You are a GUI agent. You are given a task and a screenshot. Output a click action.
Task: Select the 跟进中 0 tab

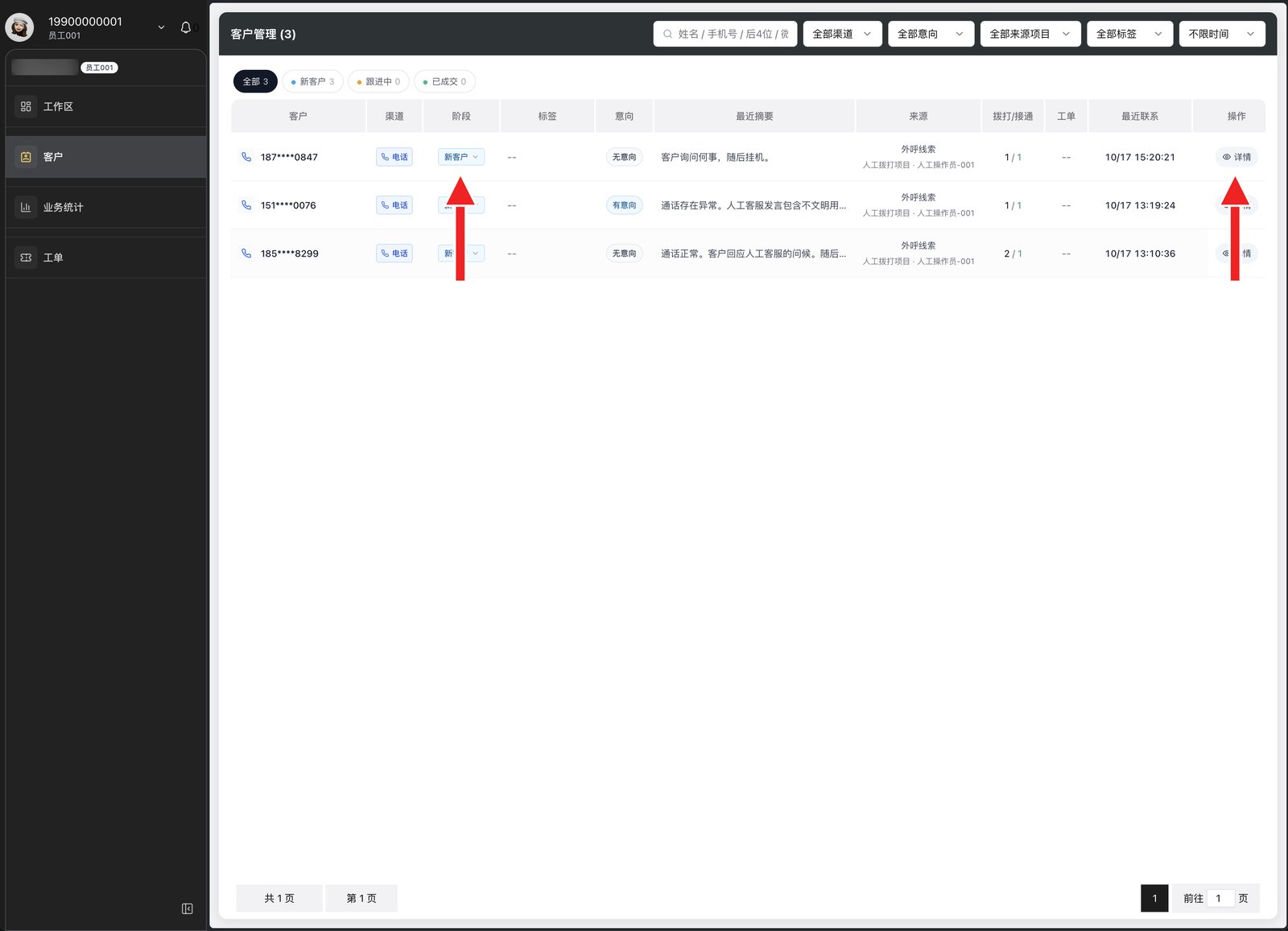click(379, 81)
